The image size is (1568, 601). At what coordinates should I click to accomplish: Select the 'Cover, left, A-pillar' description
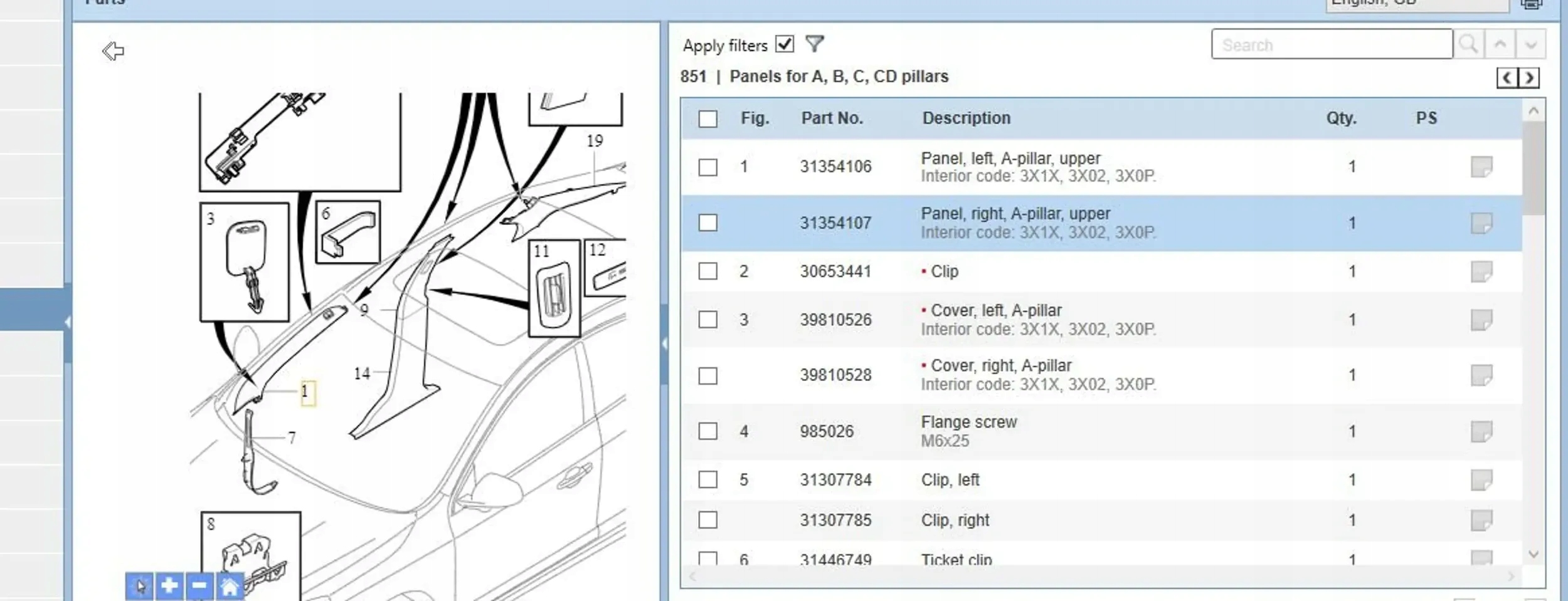click(997, 311)
